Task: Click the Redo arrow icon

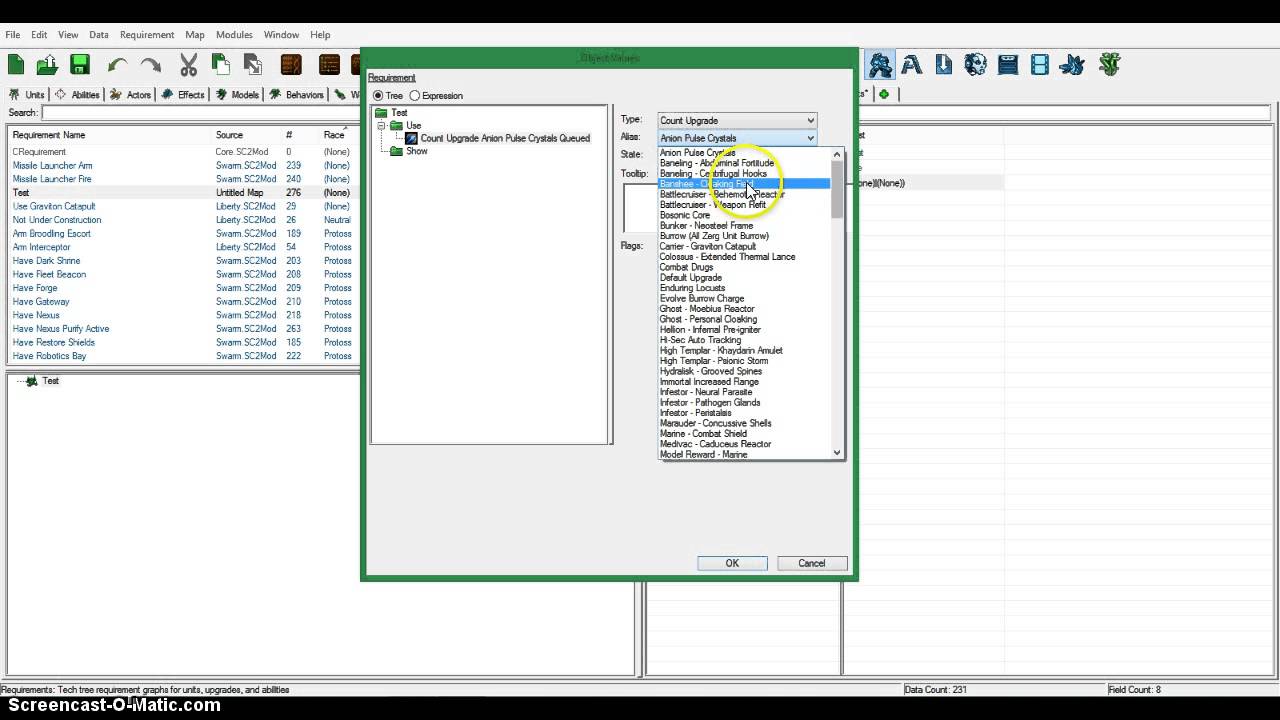Action: 150,65
